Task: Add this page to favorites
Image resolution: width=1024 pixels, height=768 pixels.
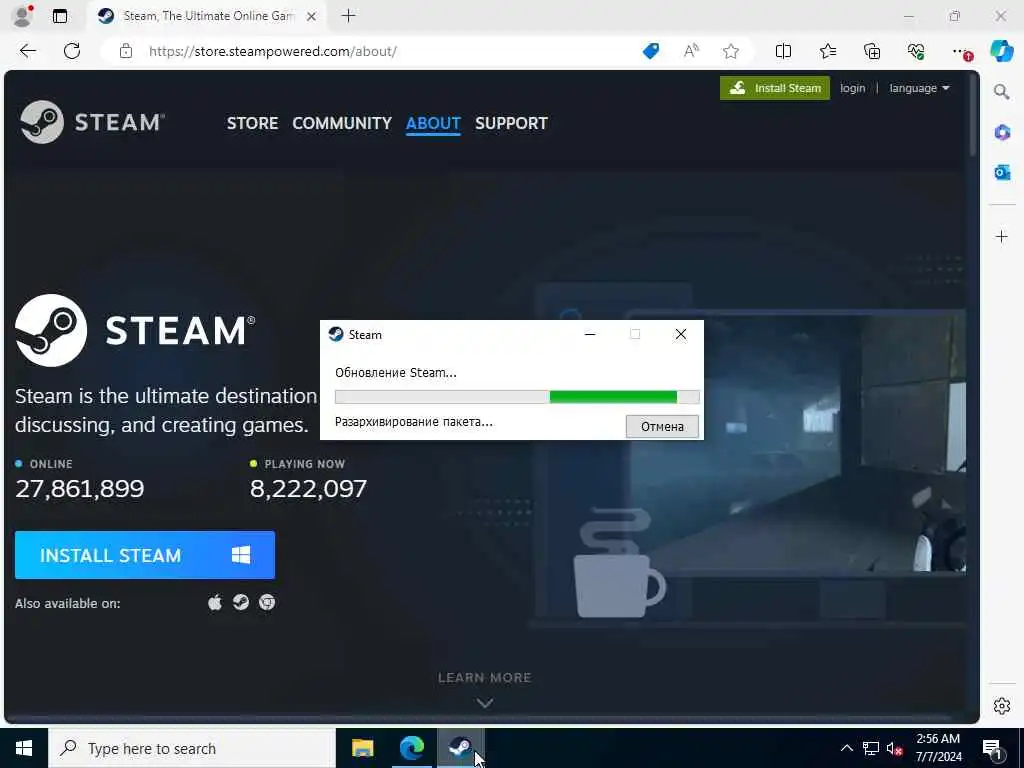Action: (x=731, y=51)
